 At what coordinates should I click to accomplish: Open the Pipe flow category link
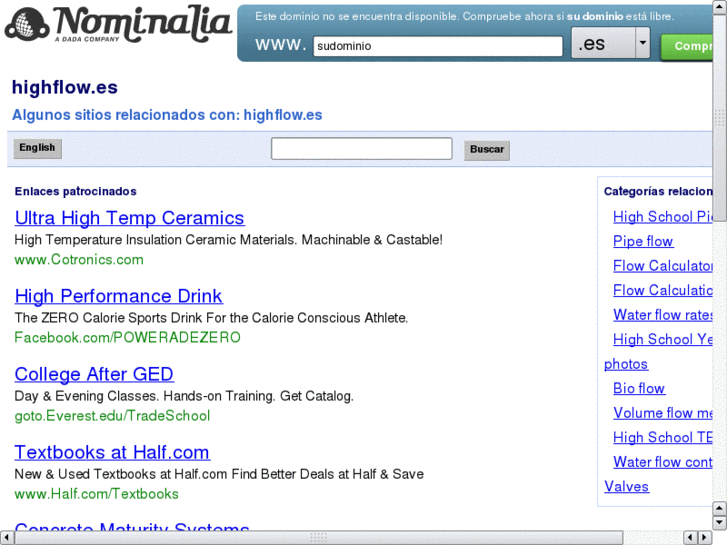tap(643, 241)
